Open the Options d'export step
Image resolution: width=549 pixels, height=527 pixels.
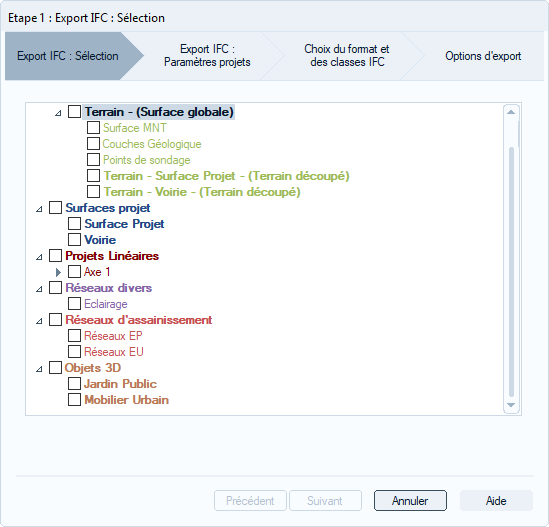coord(483,56)
